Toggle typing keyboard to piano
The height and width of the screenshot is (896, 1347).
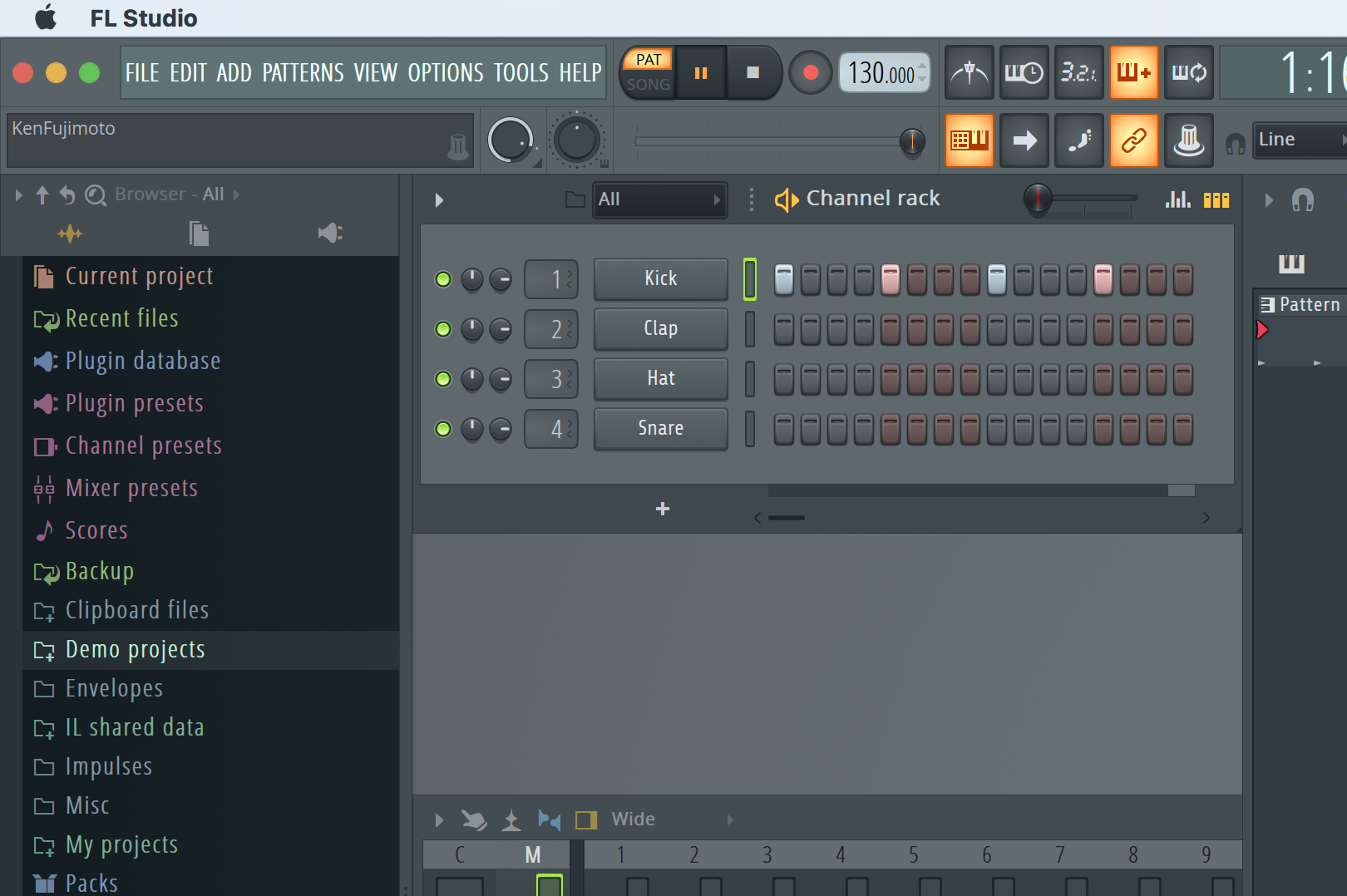pos(970,140)
